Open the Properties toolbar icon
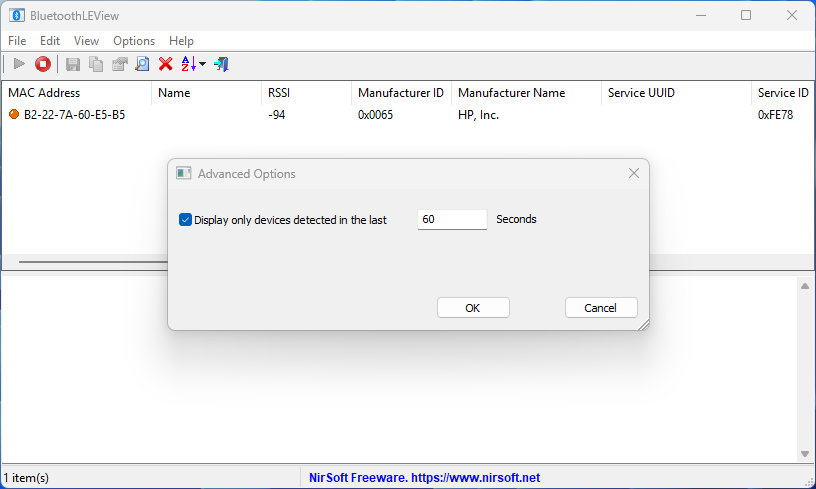This screenshot has height=489, width=816. [x=119, y=64]
